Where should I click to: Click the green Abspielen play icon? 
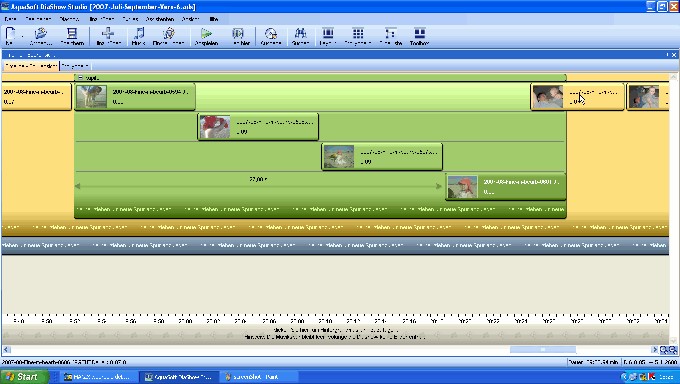(x=206, y=33)
